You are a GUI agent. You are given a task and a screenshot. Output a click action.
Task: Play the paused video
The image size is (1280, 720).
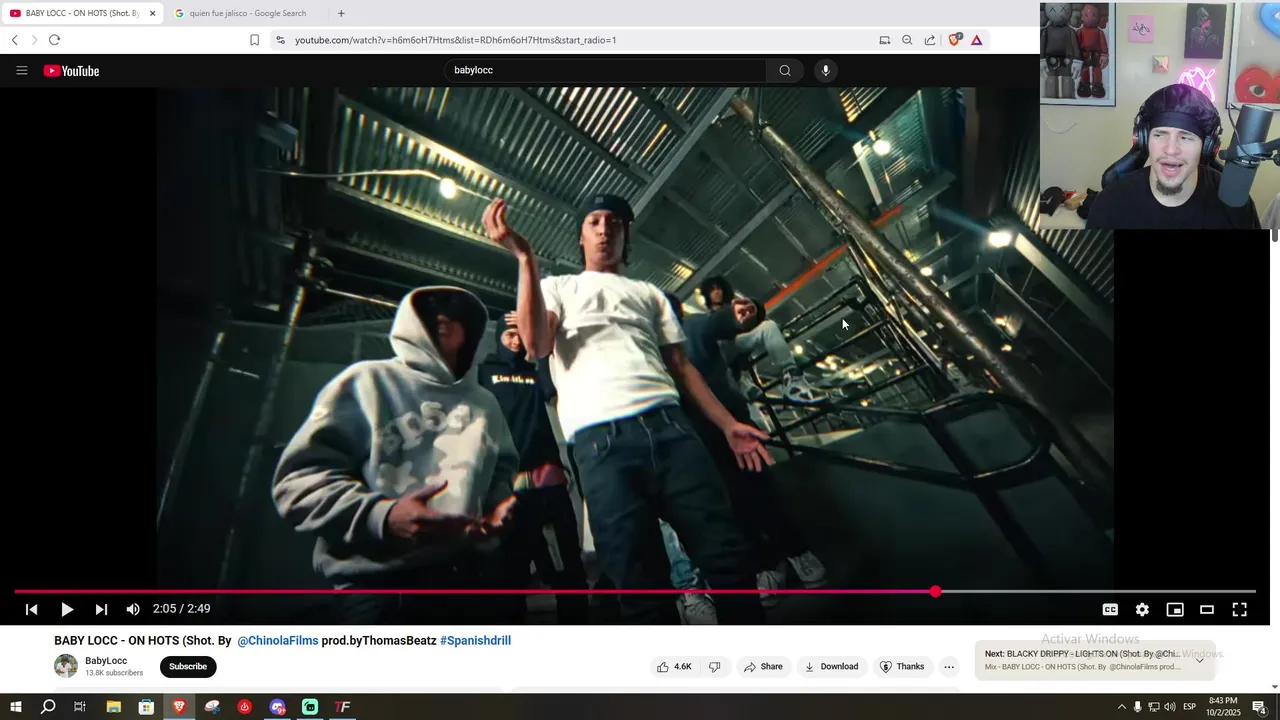point(66,609)
